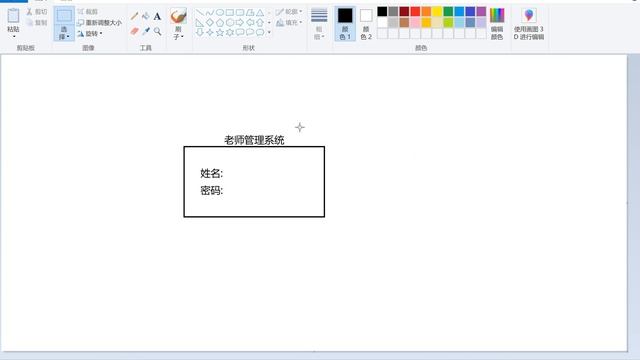Choose the right arrow shape
The width and height of the screenshot is (640, 360).
pyautogui.click(x=240, y=22)
